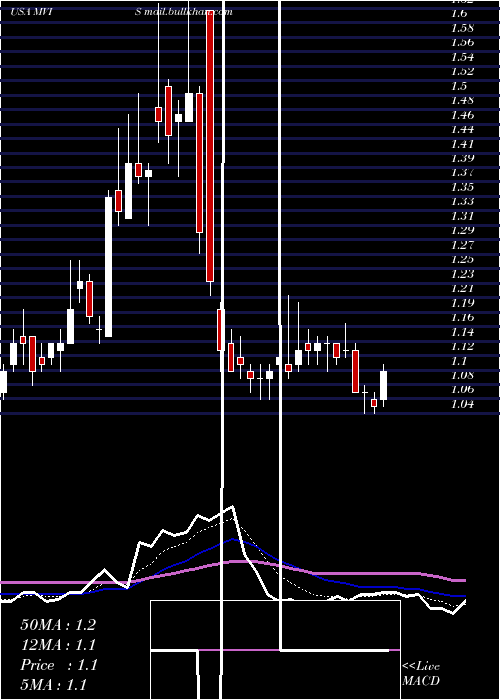The image size is (500, 700).
Task: Click the 1.58 price axis label
Action: pos(462,28)
